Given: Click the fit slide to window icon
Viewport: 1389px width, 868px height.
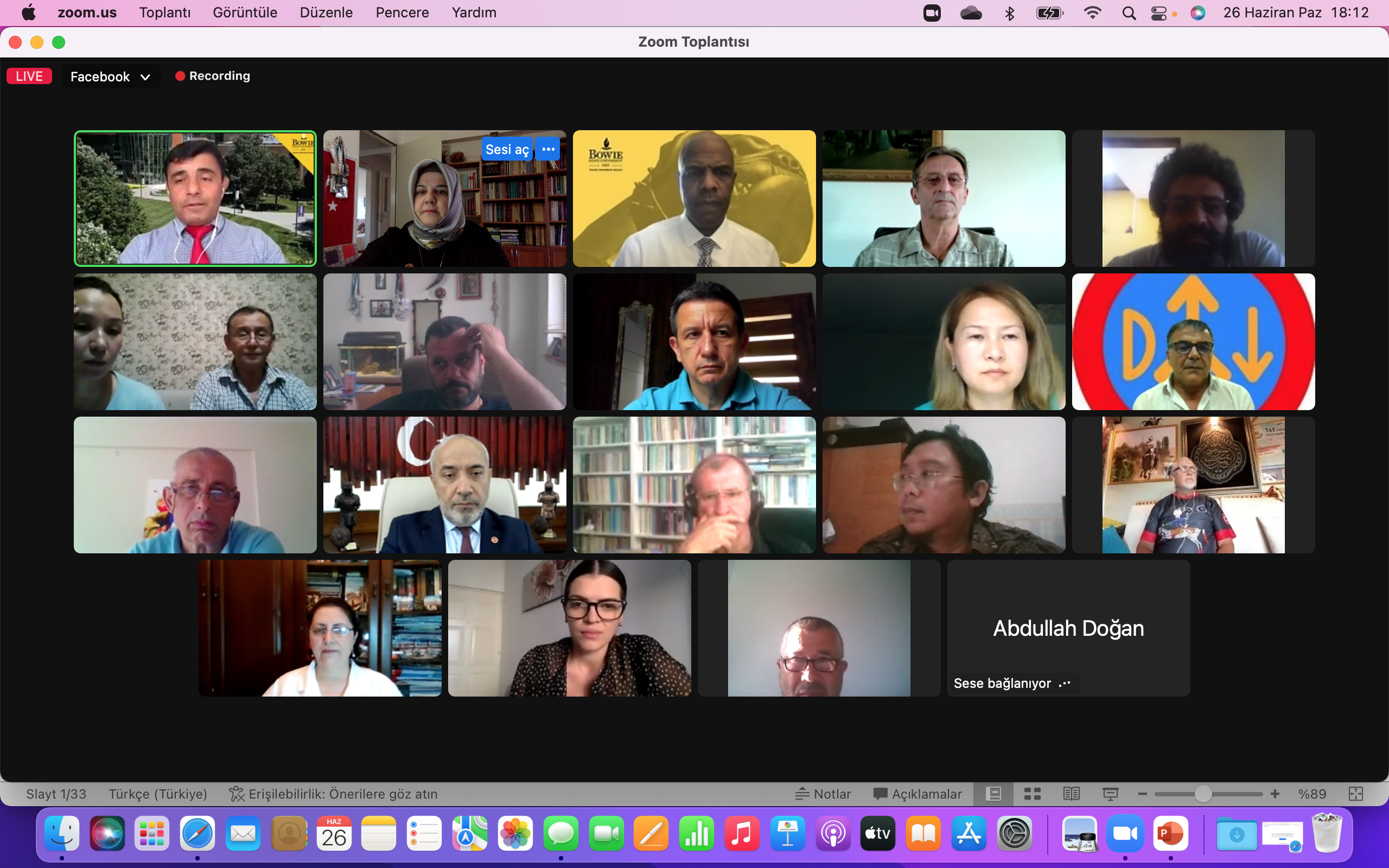Looking at the screenshot, I should 1355,794.
